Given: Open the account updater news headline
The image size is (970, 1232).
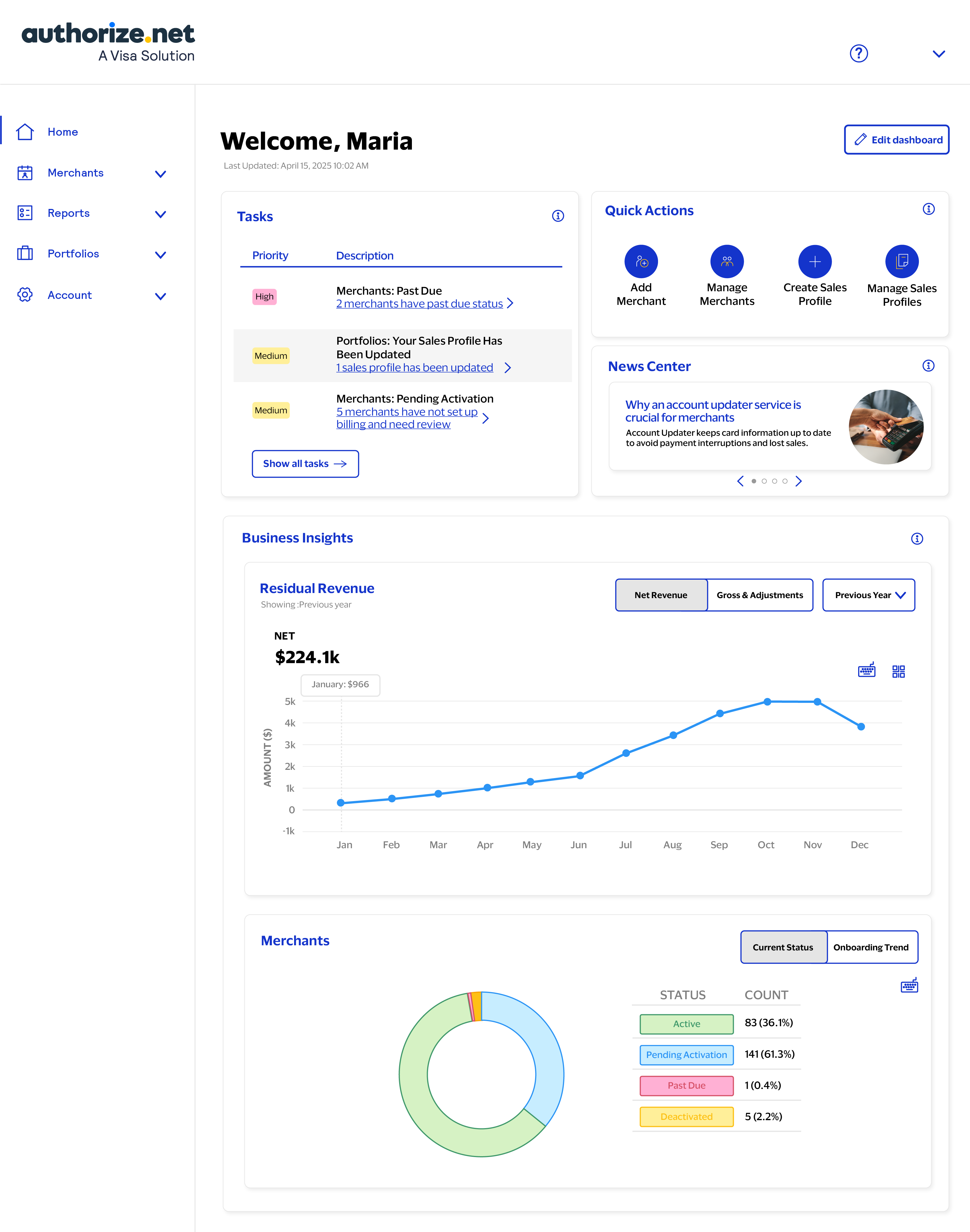Looking at the screenshot, I should pyautogui.click(x=713, y=411).
